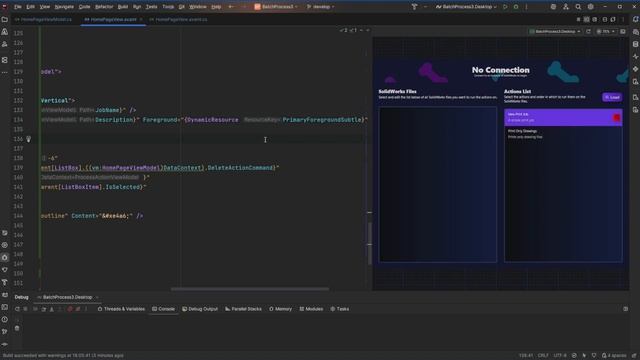
Task: Open the Git menu
Action: tap(181, 7)
